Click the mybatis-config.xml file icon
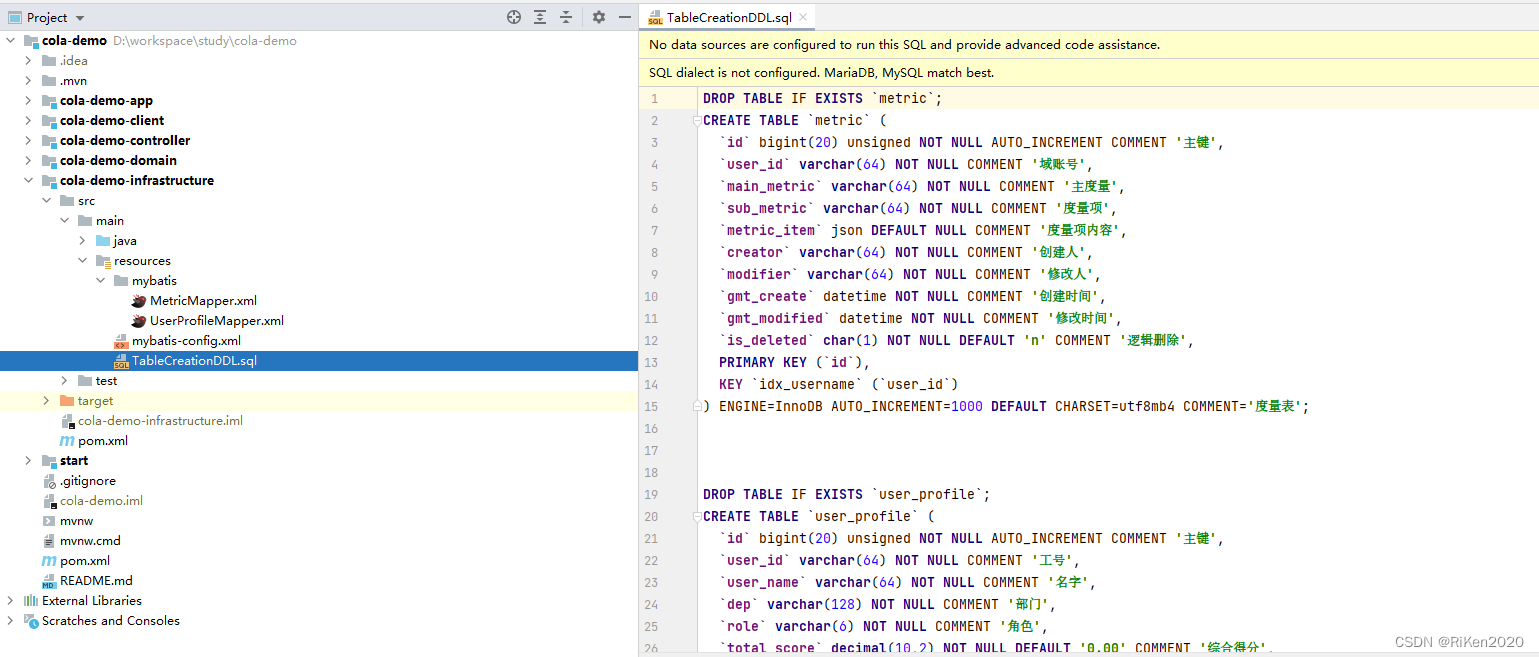1539x657 pixels. click(121, 341)
